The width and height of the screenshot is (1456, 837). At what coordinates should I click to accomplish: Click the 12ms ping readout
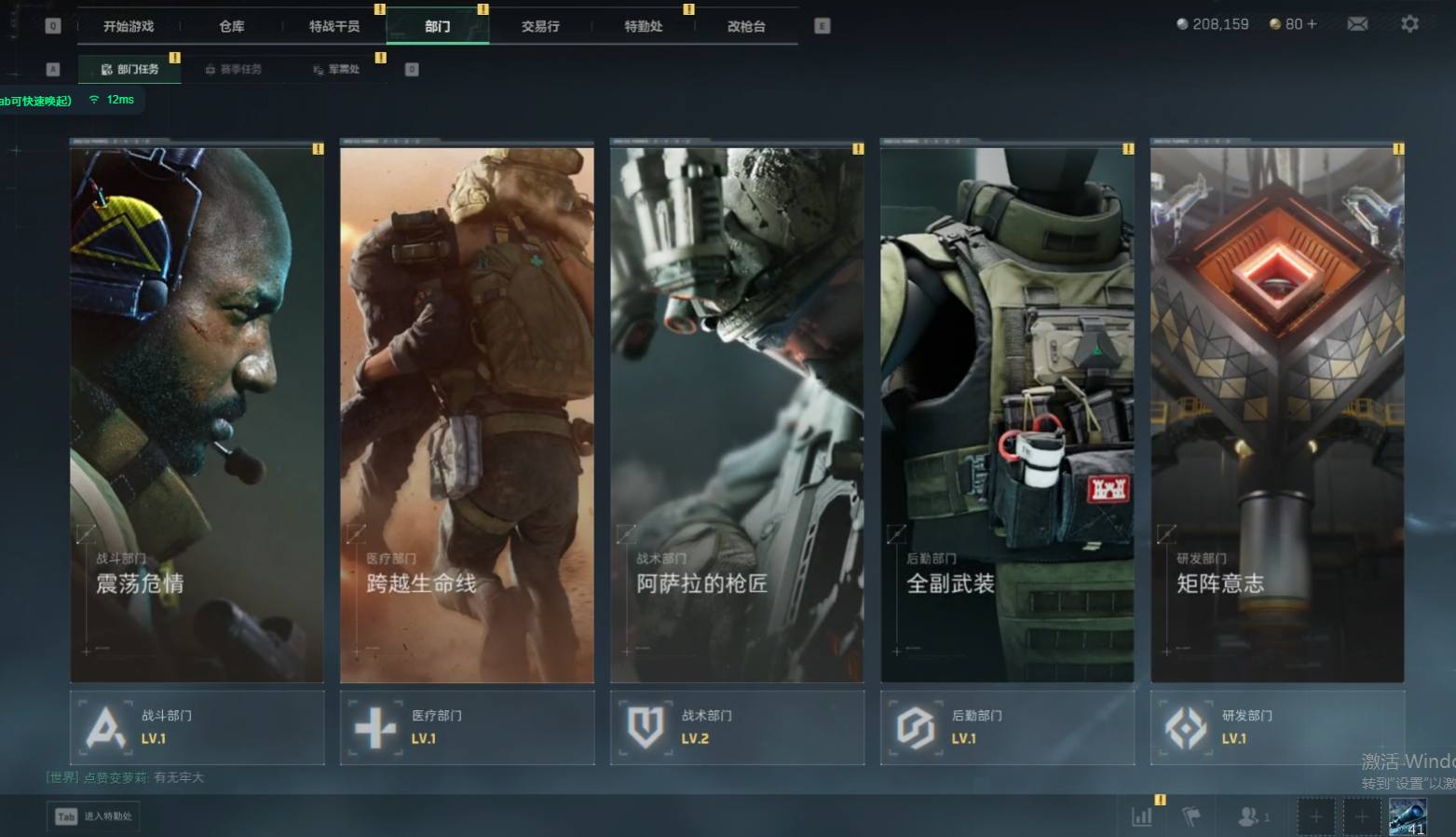tap(120, 100)
